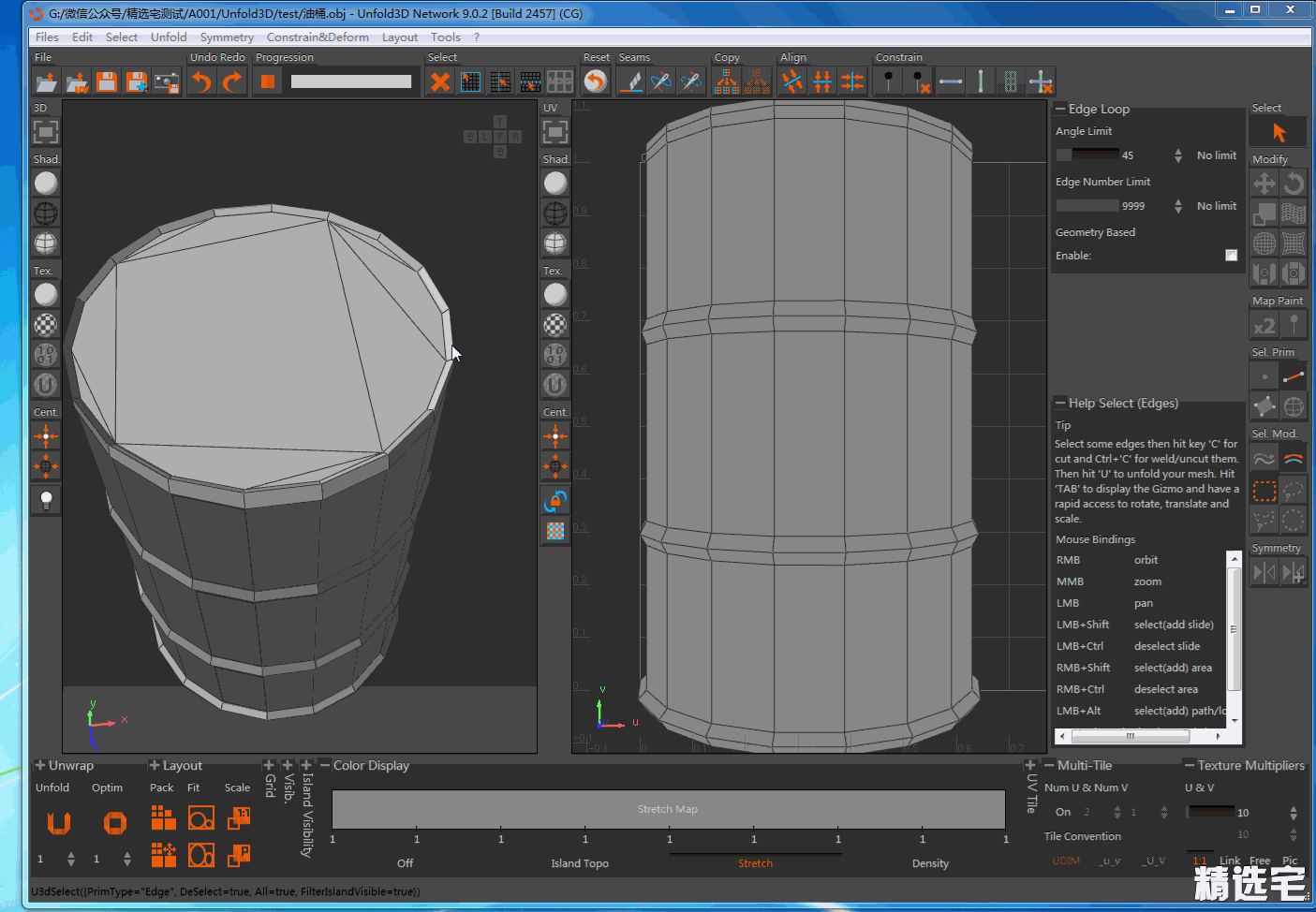Click the camera screenshot save icon
The width and height of the screenshot is (1316, 912).
167,82
